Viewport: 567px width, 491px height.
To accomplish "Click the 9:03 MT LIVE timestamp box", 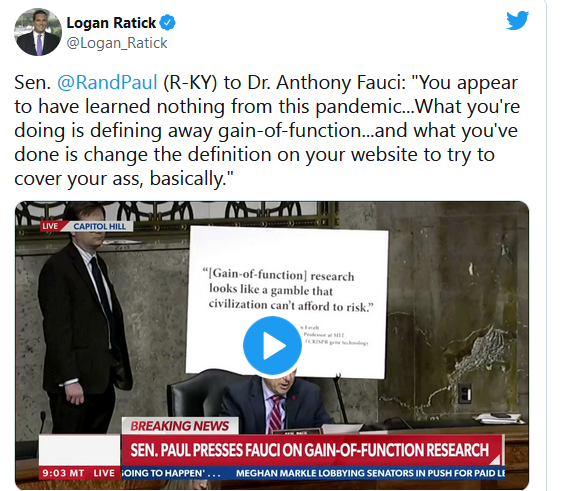I will point(80,473).
